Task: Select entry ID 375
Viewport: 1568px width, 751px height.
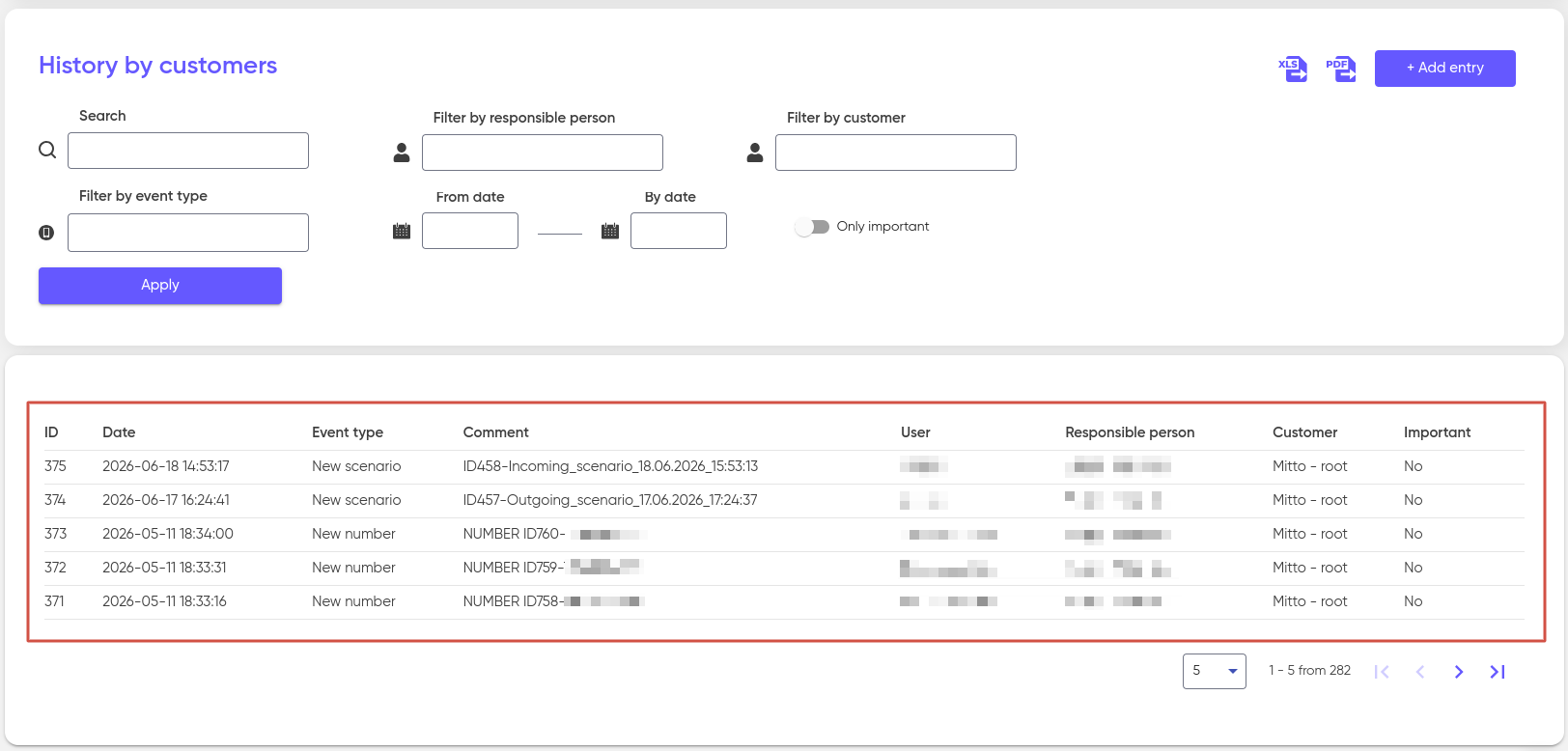Action: pos(55,466)
